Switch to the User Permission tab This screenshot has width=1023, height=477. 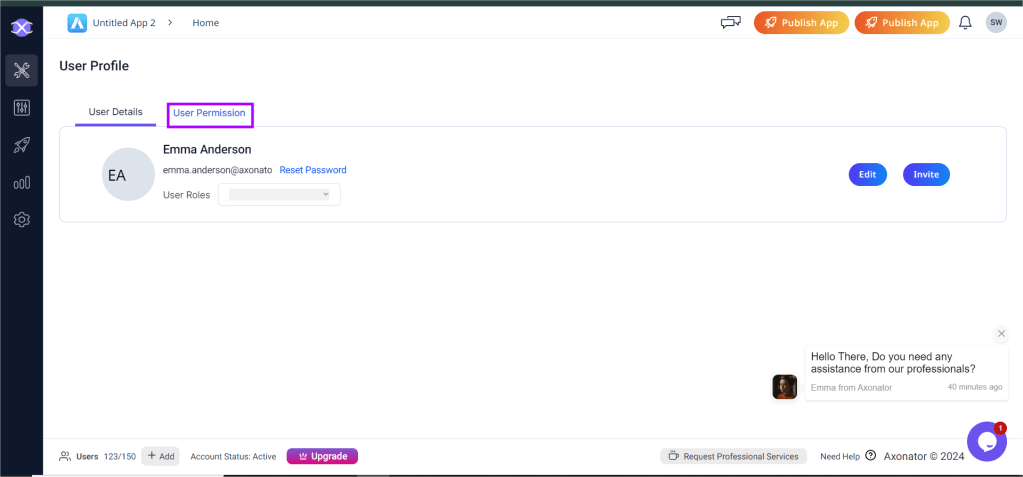tap(209, 113)
